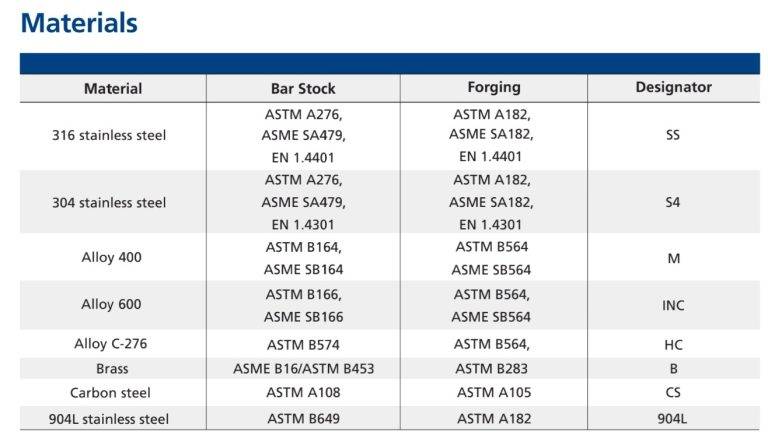The width and height of the screenshot is (768, 438).
Task: Click the Material column header
Action: click(113, 88)
